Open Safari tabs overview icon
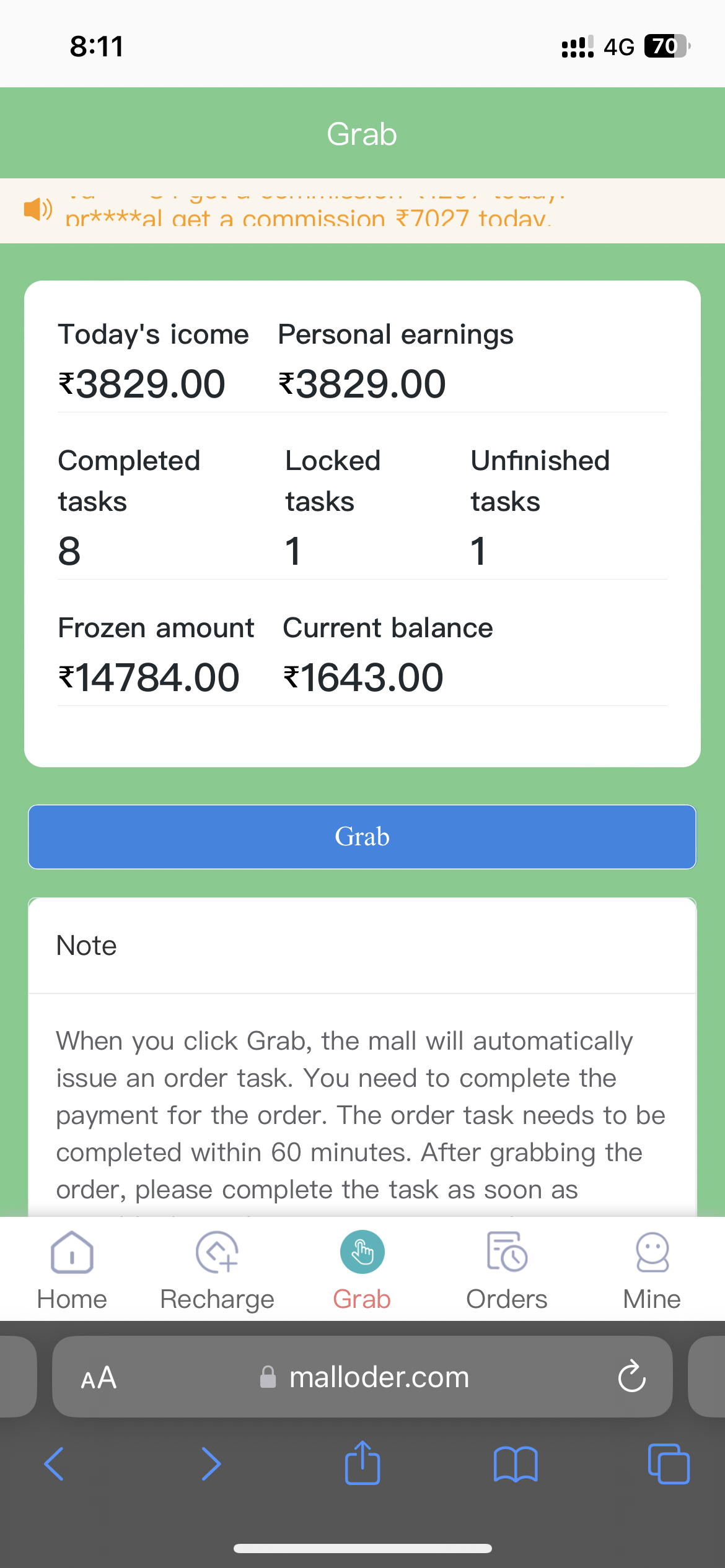The width and height of the screenshot is (725, 1568). (x=668, y=1464)
